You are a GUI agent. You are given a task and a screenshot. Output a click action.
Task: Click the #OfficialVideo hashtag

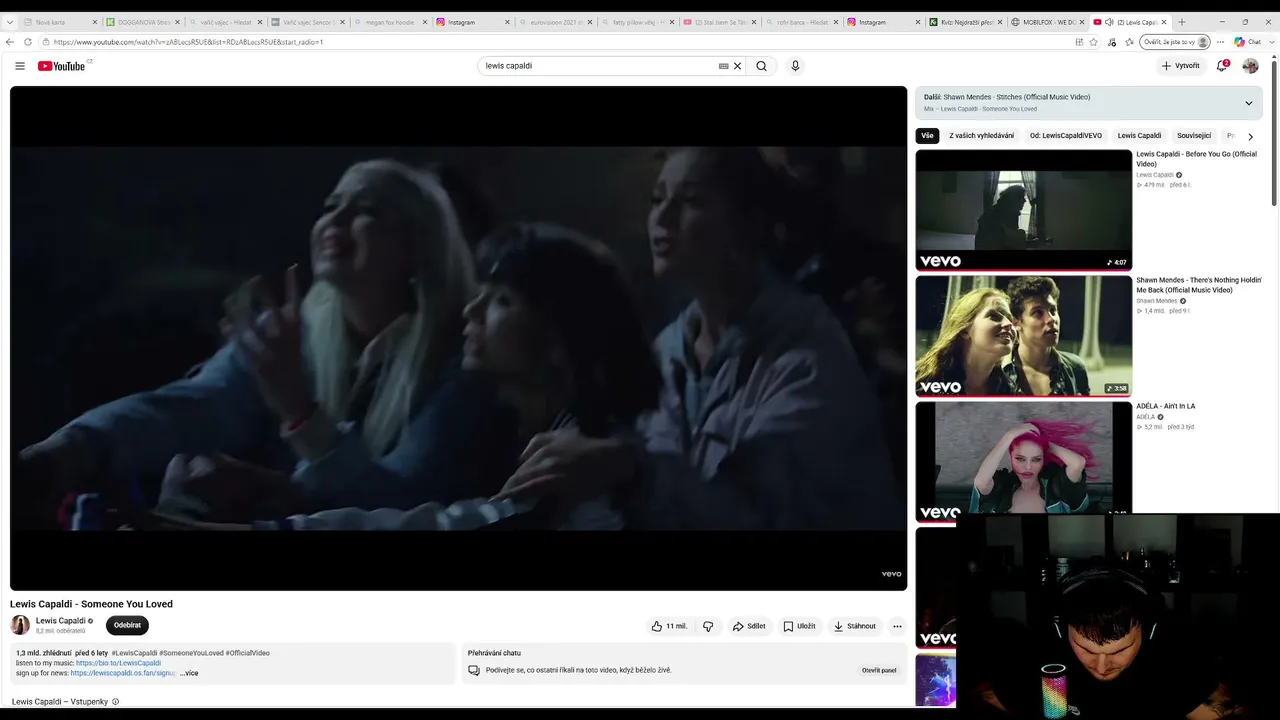coord(248,653)
